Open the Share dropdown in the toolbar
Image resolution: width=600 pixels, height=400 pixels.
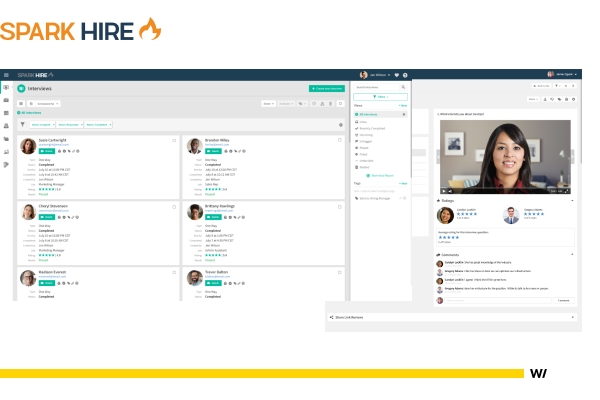268,103
